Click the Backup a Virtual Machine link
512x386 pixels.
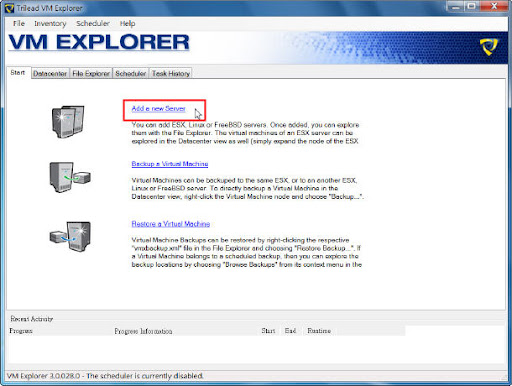click(x=170, y=164)
